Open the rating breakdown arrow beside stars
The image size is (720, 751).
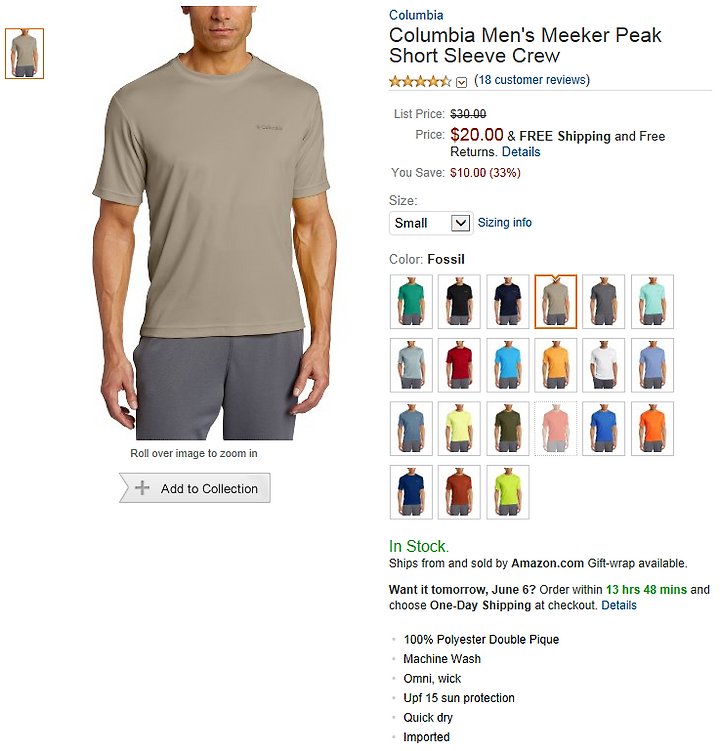coord(461,82)
